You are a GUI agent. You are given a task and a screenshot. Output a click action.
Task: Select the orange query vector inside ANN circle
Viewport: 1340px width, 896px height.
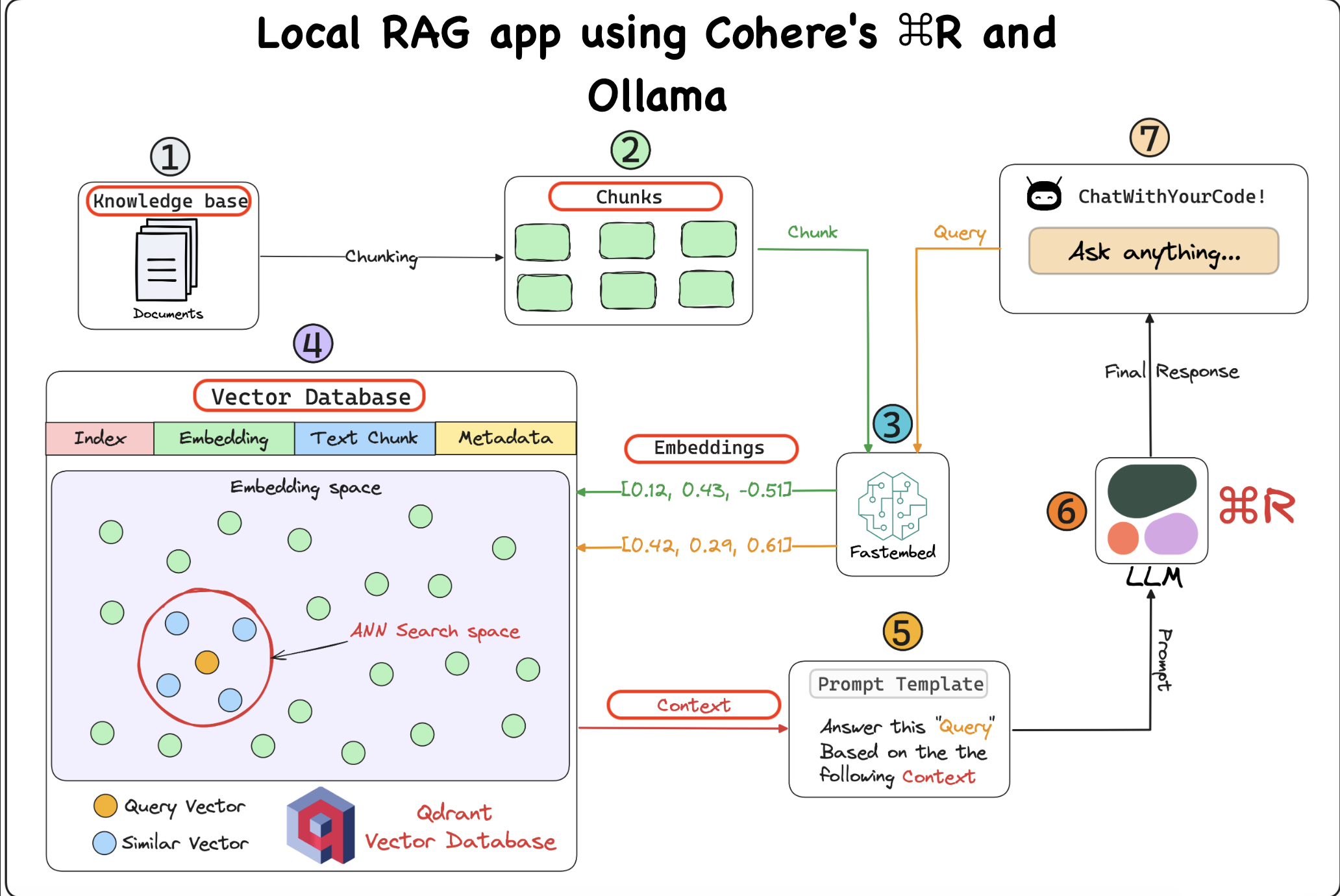point(207,662)
